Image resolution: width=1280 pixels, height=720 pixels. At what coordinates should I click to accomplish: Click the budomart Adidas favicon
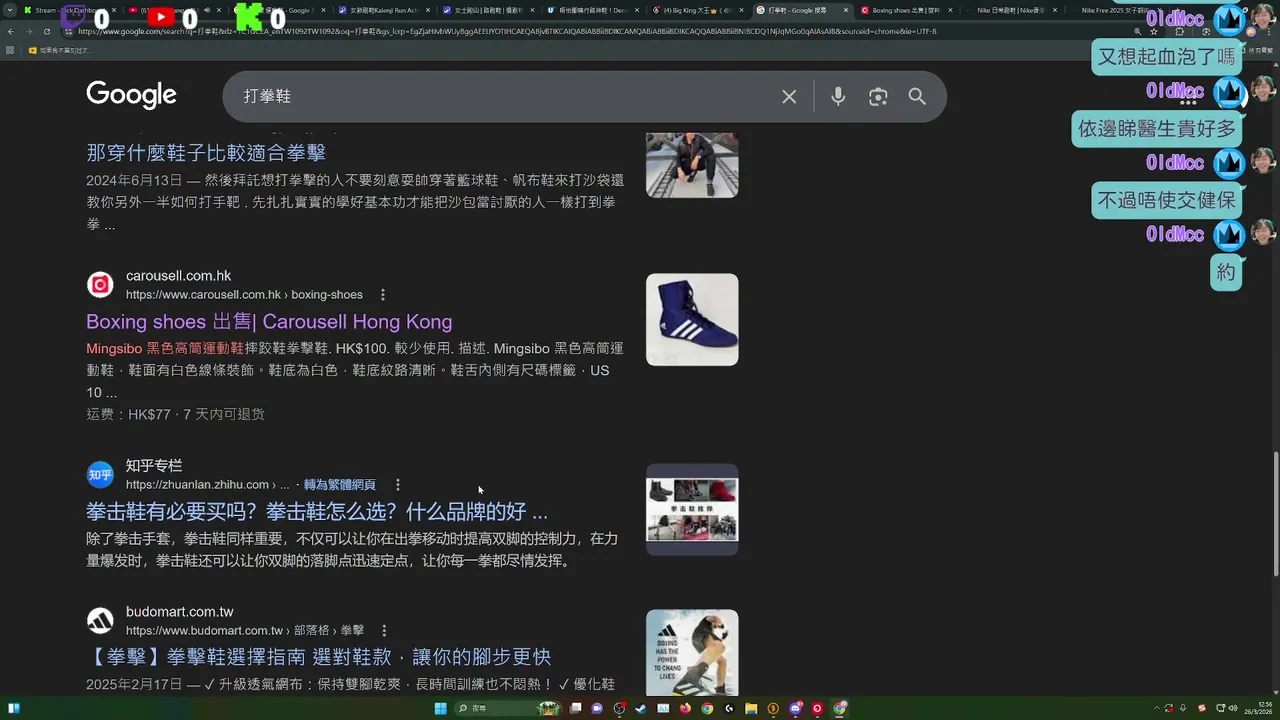point(100,621)
